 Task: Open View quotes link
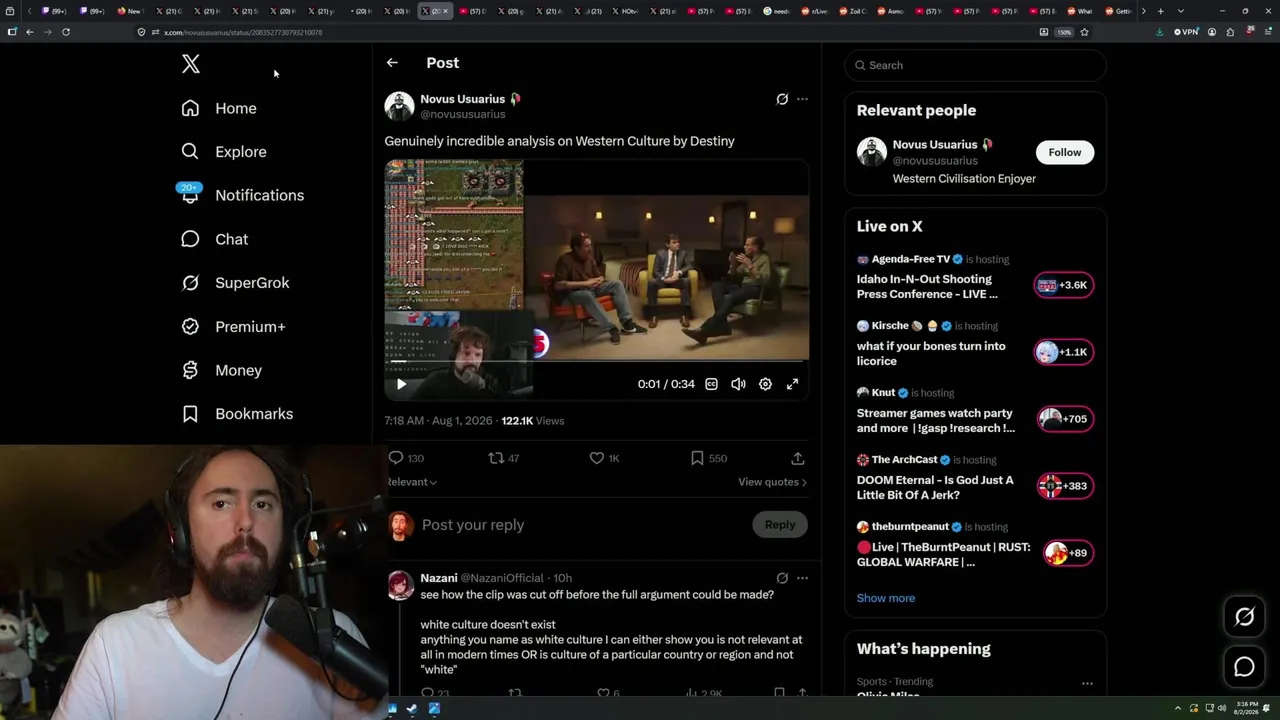click(x=772, y=482)
